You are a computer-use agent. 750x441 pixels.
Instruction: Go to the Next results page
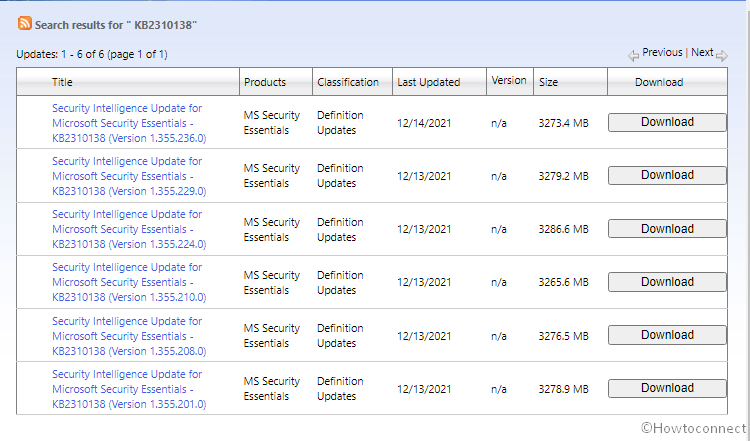702,53
